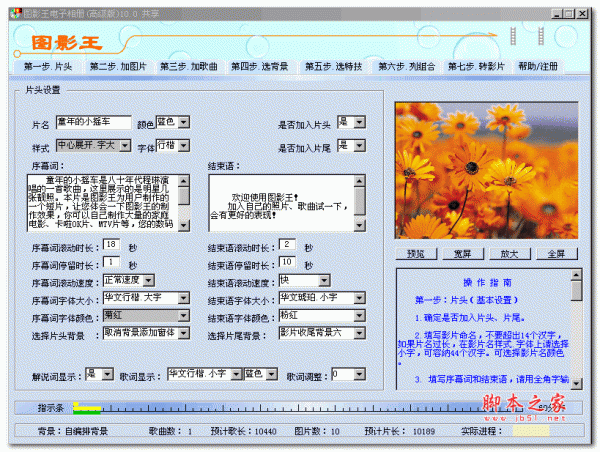Viewport: 600px width, 452px height.
Task: Open 歌词显示 color dropdown 蓝色
Action: [x=272, y=374]
